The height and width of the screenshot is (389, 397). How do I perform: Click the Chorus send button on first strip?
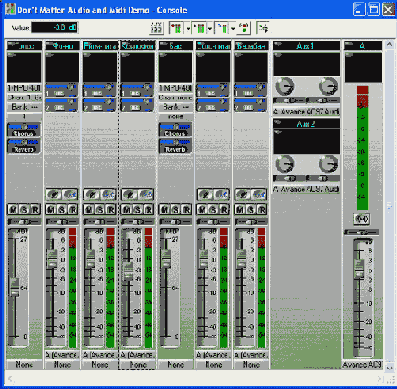coord(24,133)
